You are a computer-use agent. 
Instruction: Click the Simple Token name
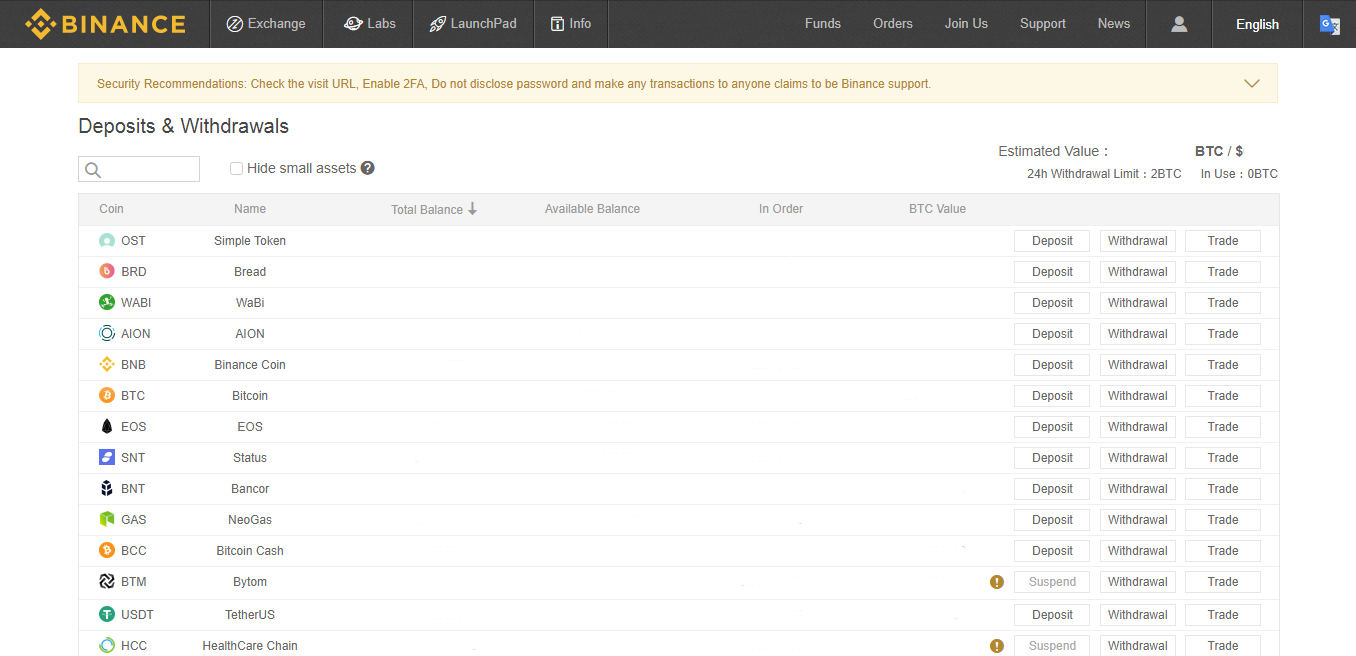point(250,241)
